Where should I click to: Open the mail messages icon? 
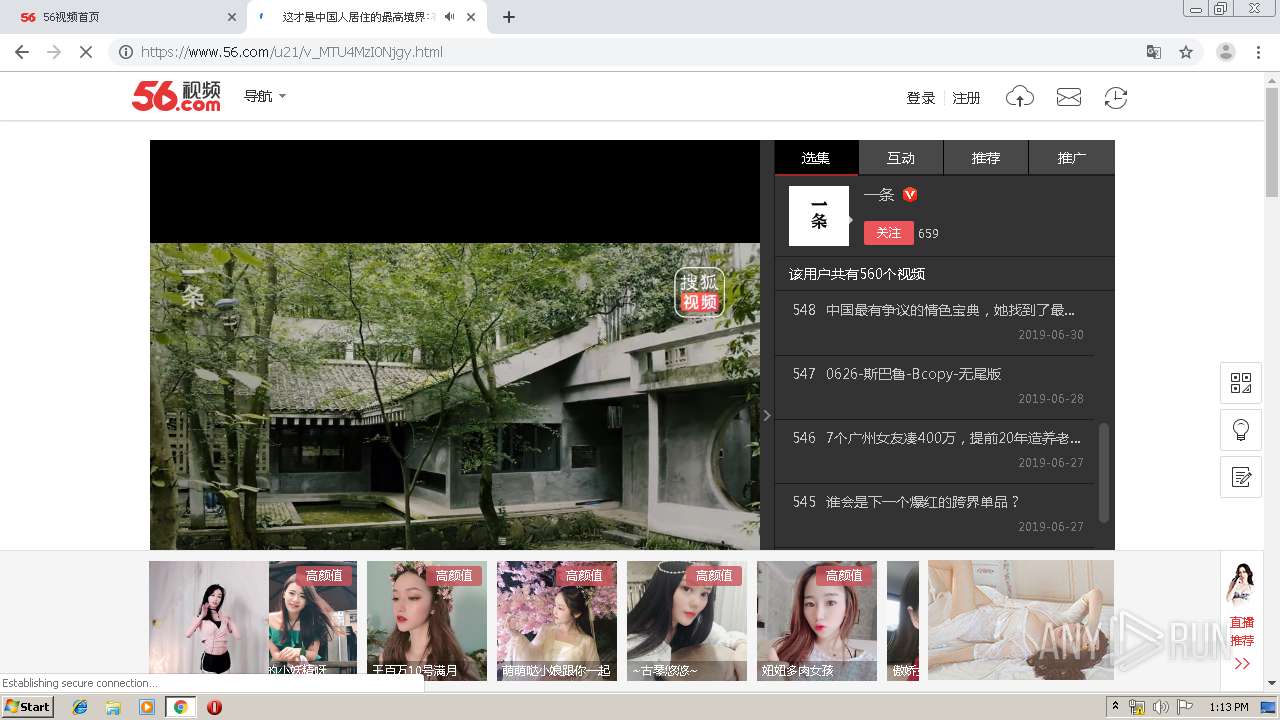pos(1069,97)
